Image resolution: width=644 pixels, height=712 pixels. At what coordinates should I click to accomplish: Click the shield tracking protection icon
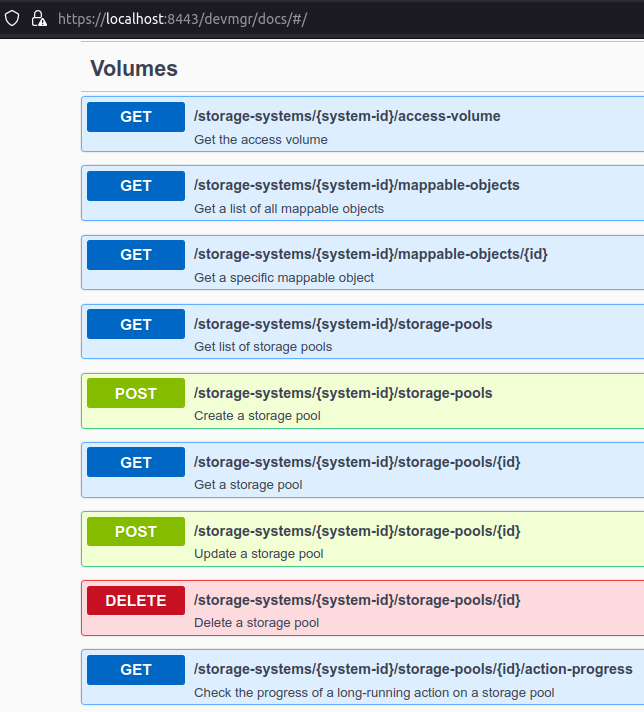(x=12, y=19)
